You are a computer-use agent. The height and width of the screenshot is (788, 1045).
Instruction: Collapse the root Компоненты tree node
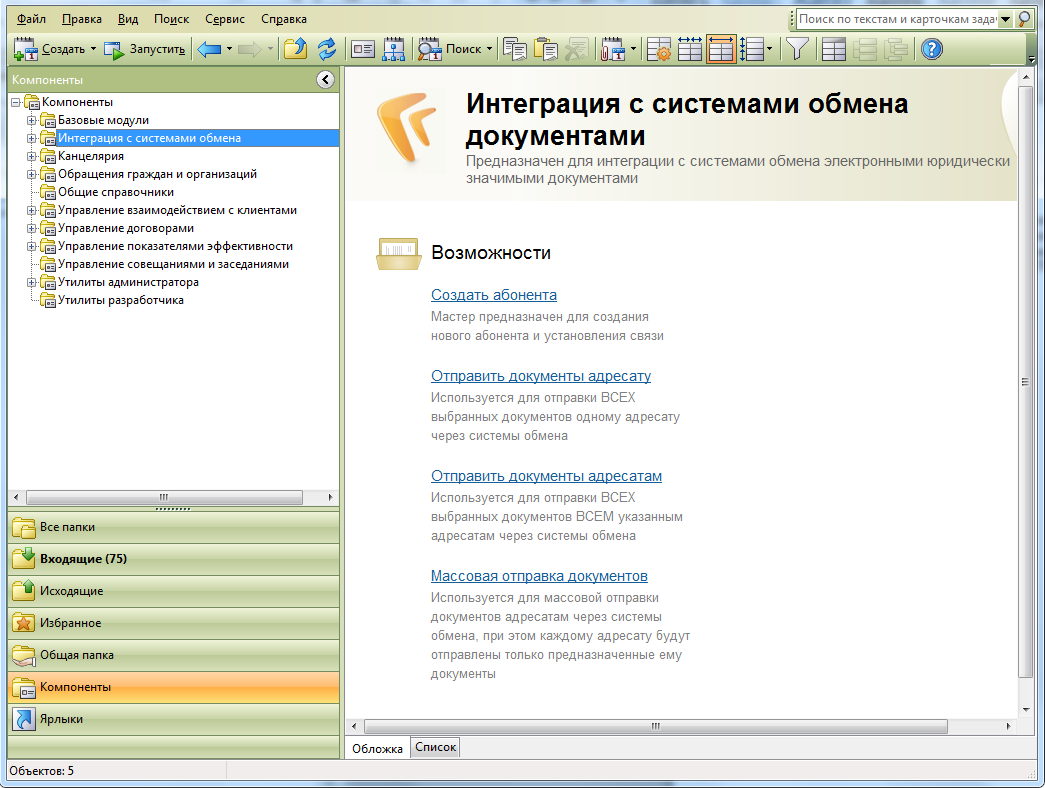click(16, 103)
